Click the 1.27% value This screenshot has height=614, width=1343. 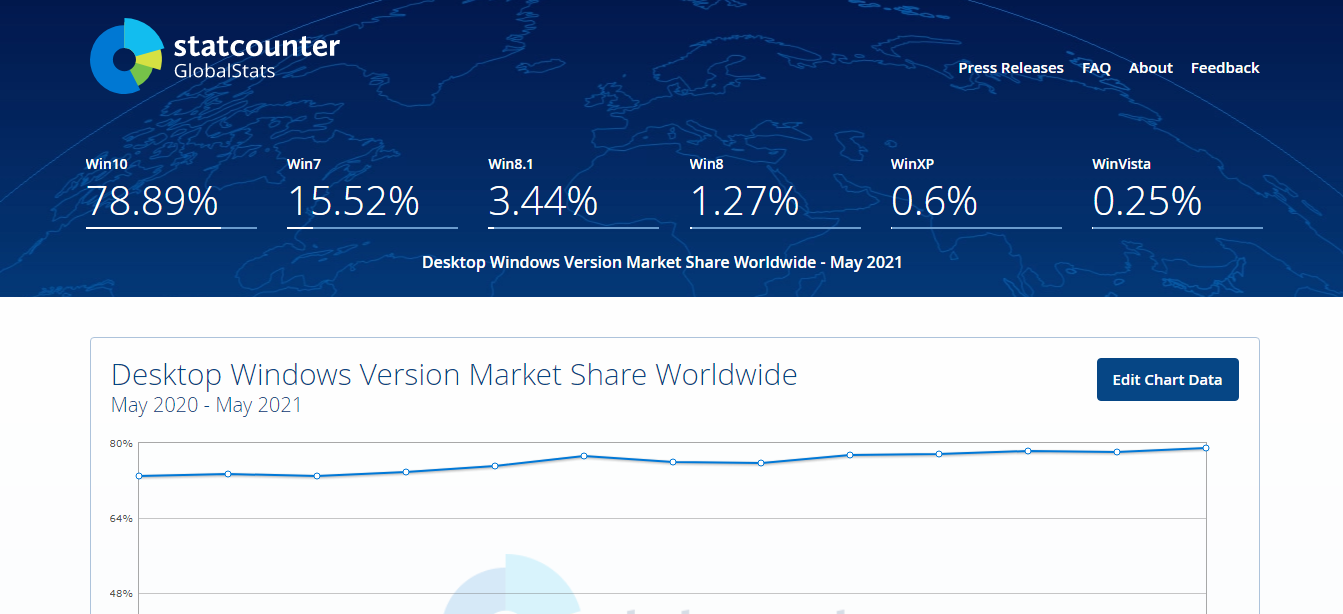tap(745, 202)
